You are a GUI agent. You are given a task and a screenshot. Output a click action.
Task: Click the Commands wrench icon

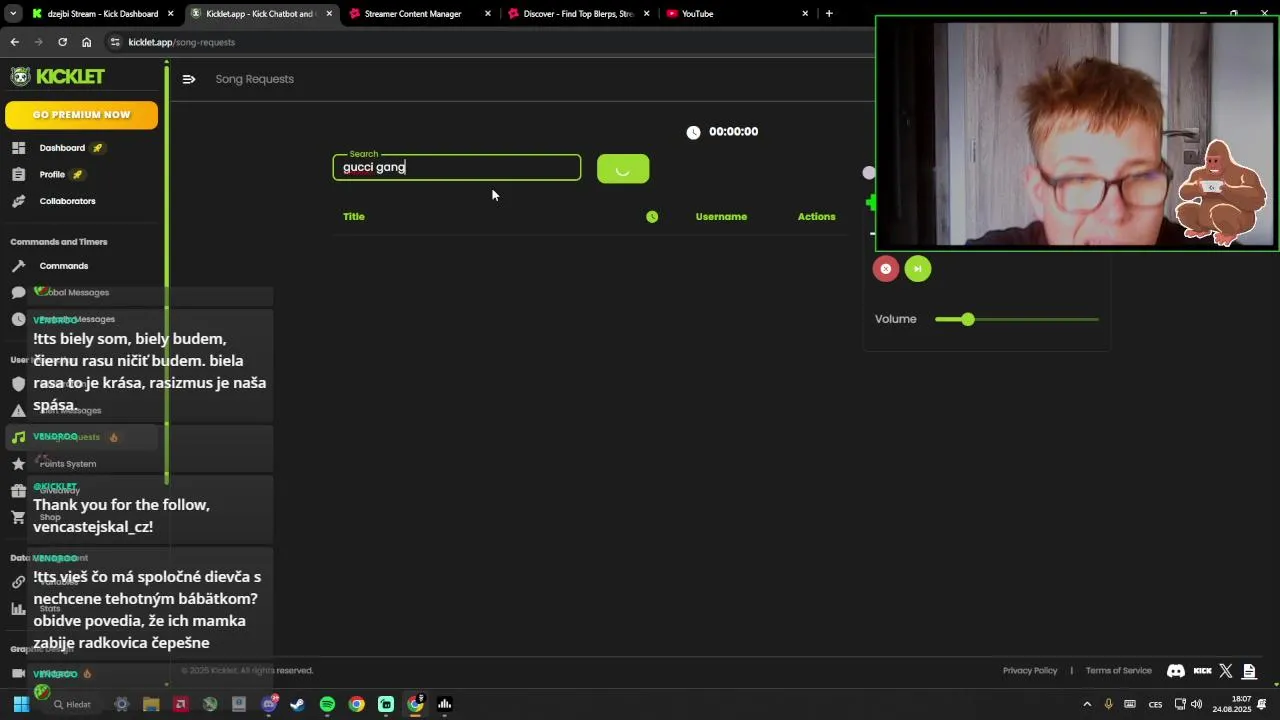(x=18, y=266)
